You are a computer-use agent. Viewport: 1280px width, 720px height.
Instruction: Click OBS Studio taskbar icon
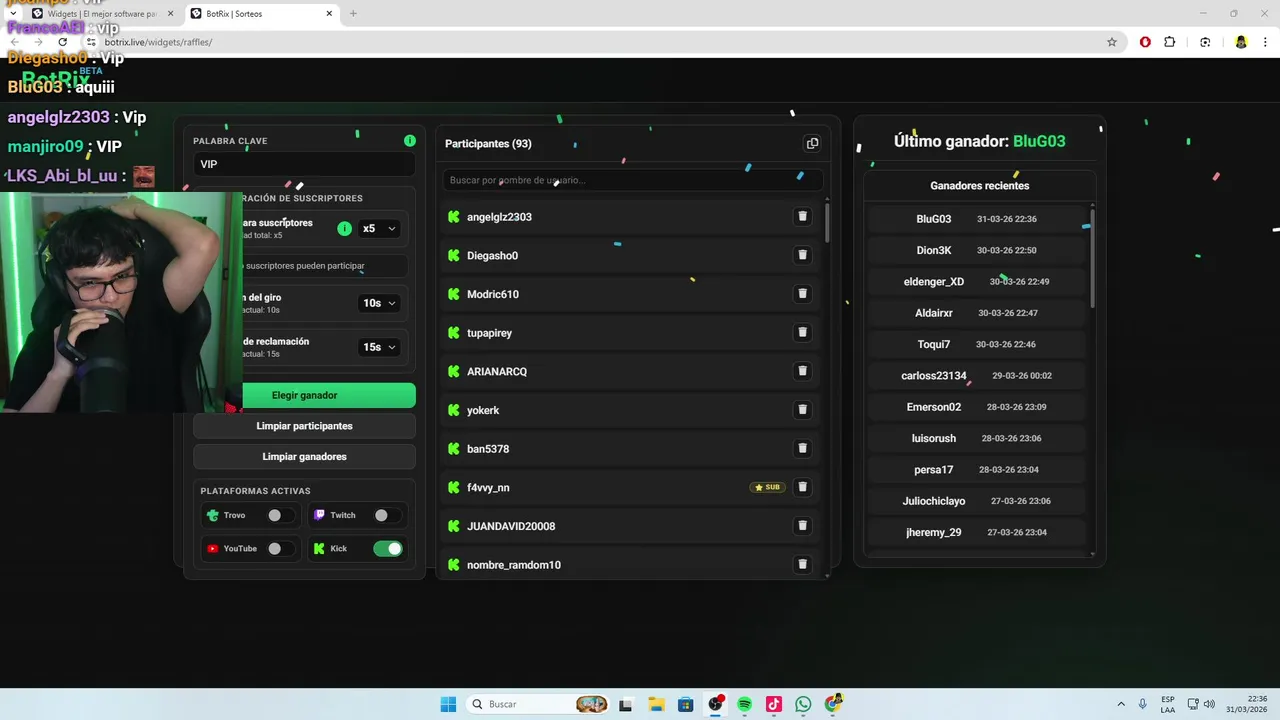tap(715, 704)
